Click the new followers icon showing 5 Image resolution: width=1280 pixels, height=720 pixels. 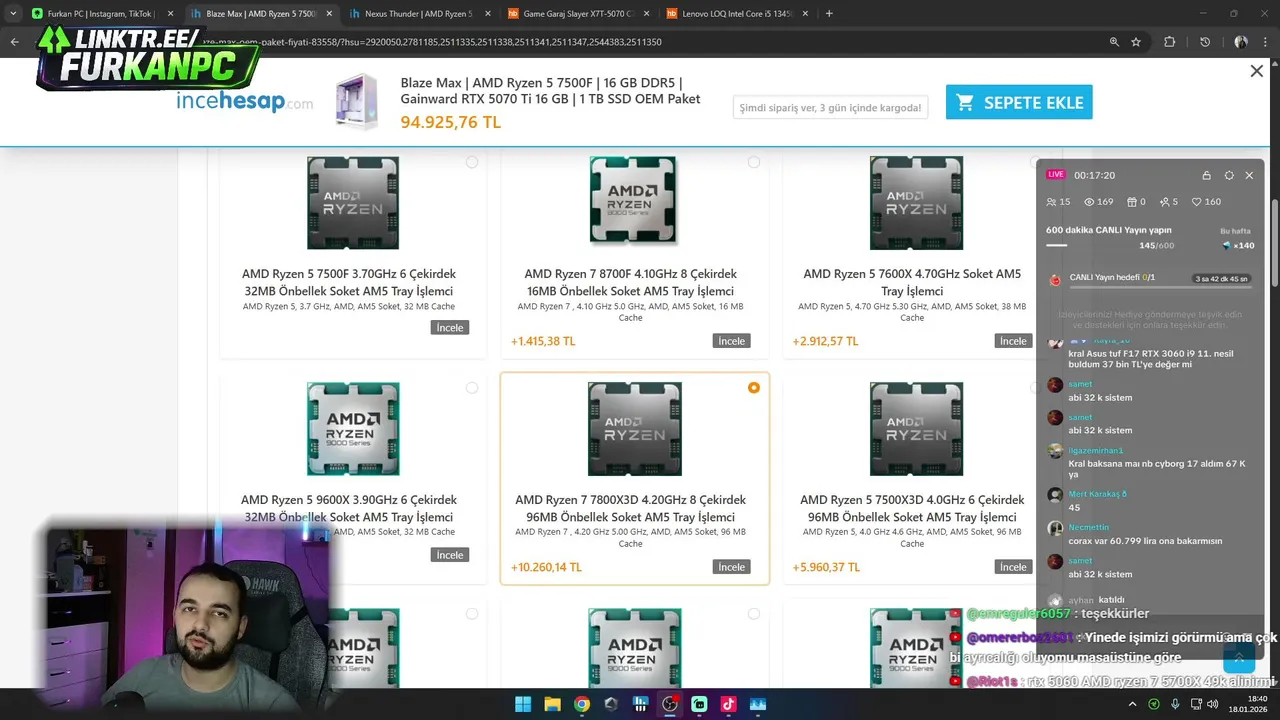(1165, 202)
